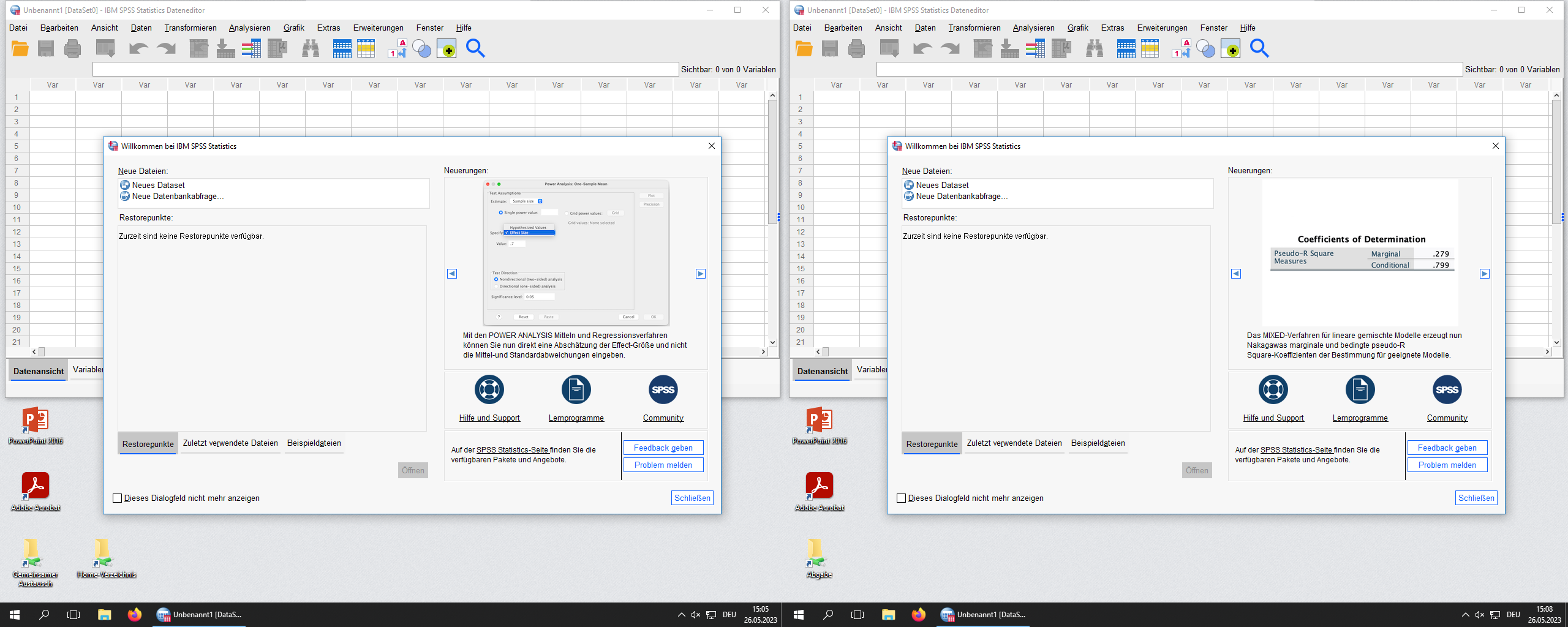The height and width of the screenshot is (627, 1568).
Task: Launch Firefox from the left taskbar
Action: pyautogui.click(x=135, y=614)
